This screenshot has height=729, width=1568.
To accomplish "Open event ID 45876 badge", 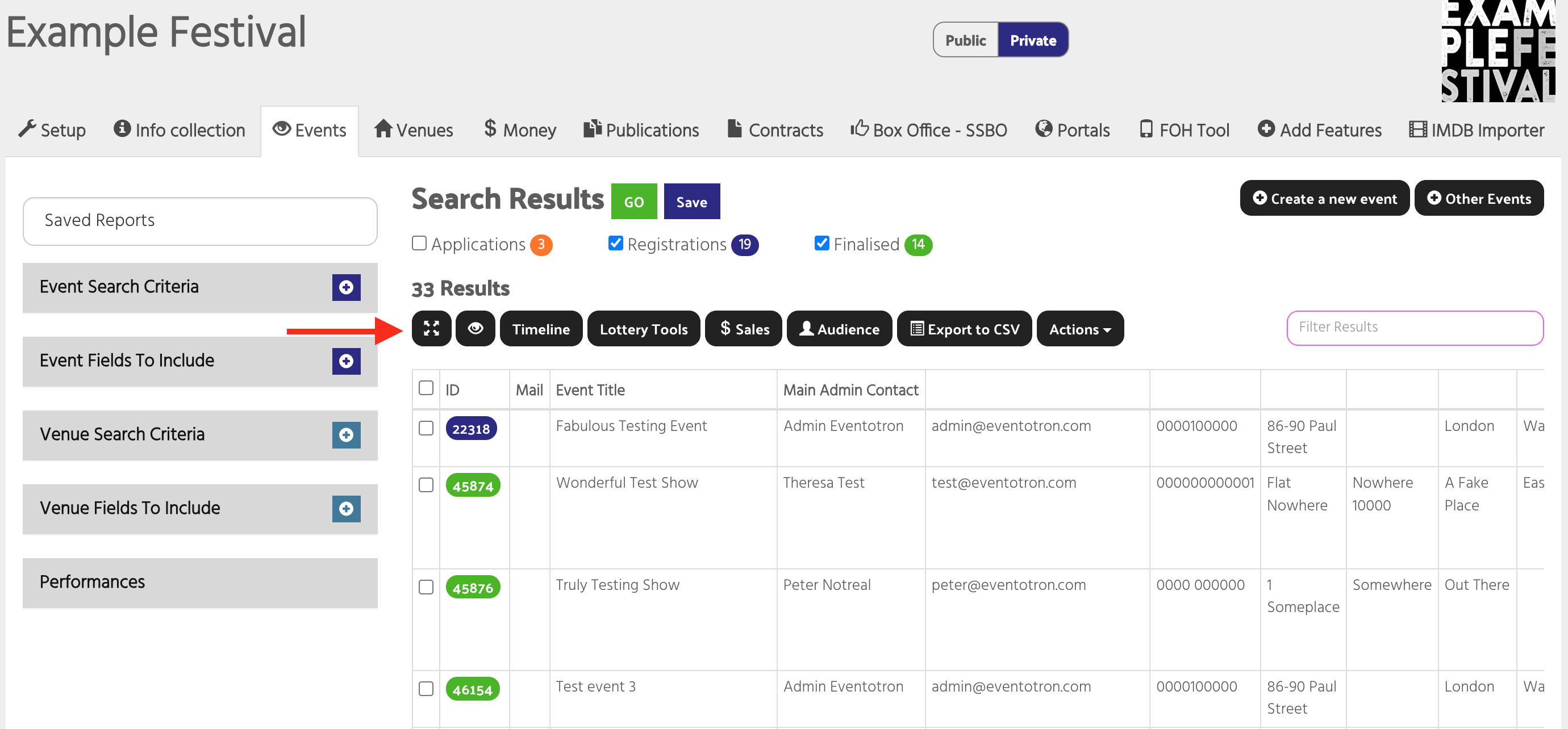I will click(473, 588).
